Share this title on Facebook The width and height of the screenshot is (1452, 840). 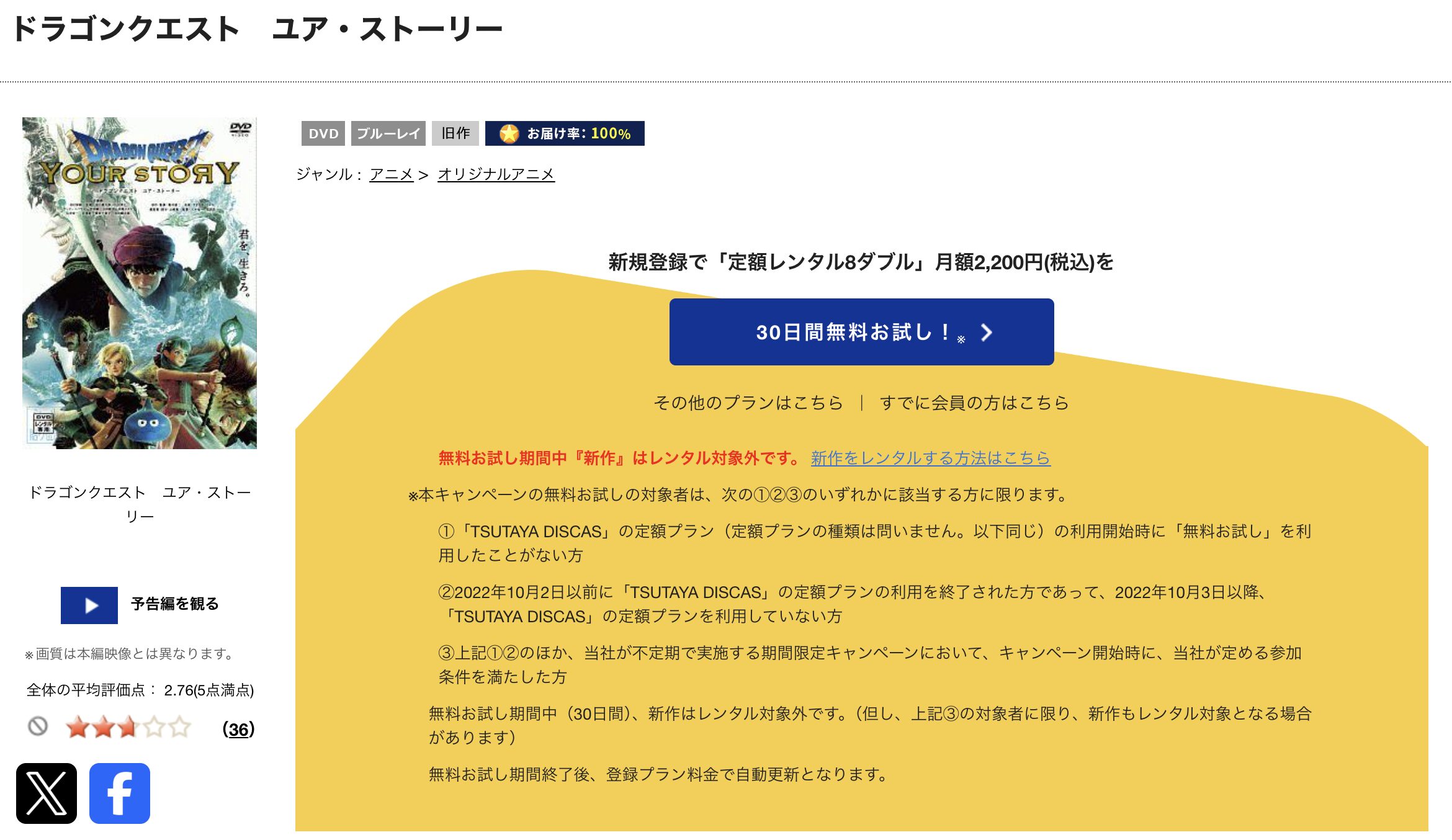click(x=120, y=793)
